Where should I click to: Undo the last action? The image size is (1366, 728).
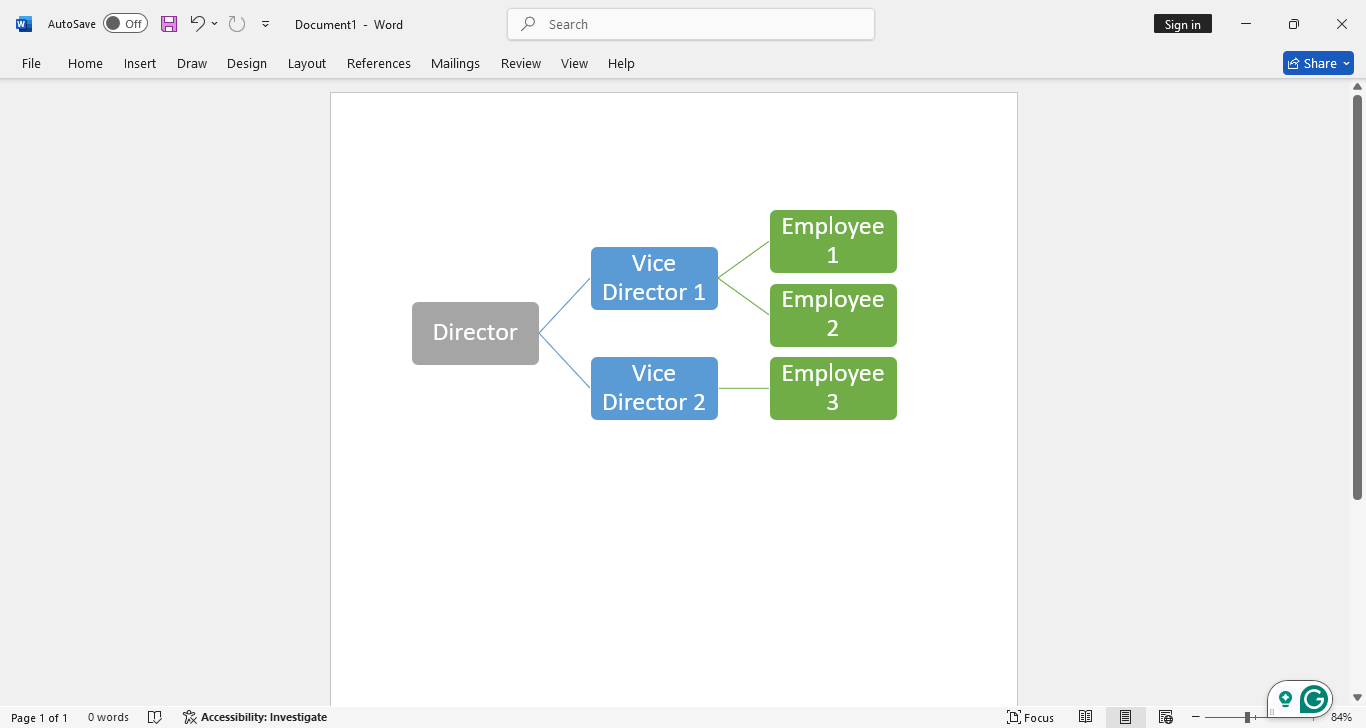click(x=197, y=24)
